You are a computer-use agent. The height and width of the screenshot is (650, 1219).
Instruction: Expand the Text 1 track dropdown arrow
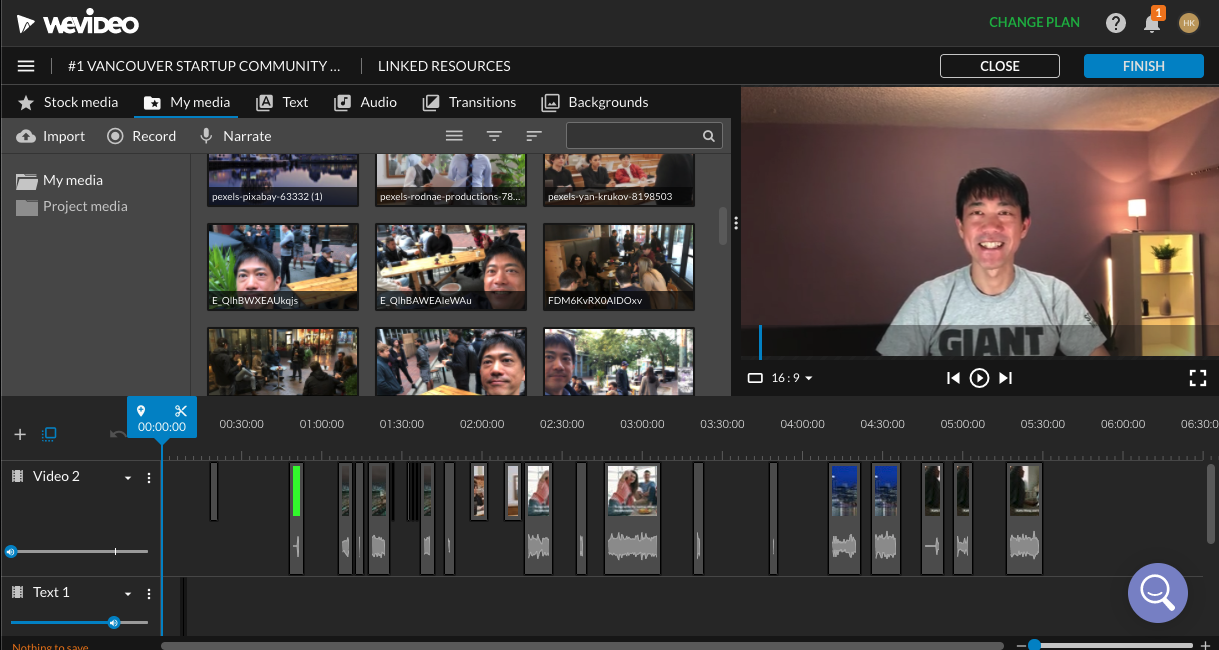point(127,592)
